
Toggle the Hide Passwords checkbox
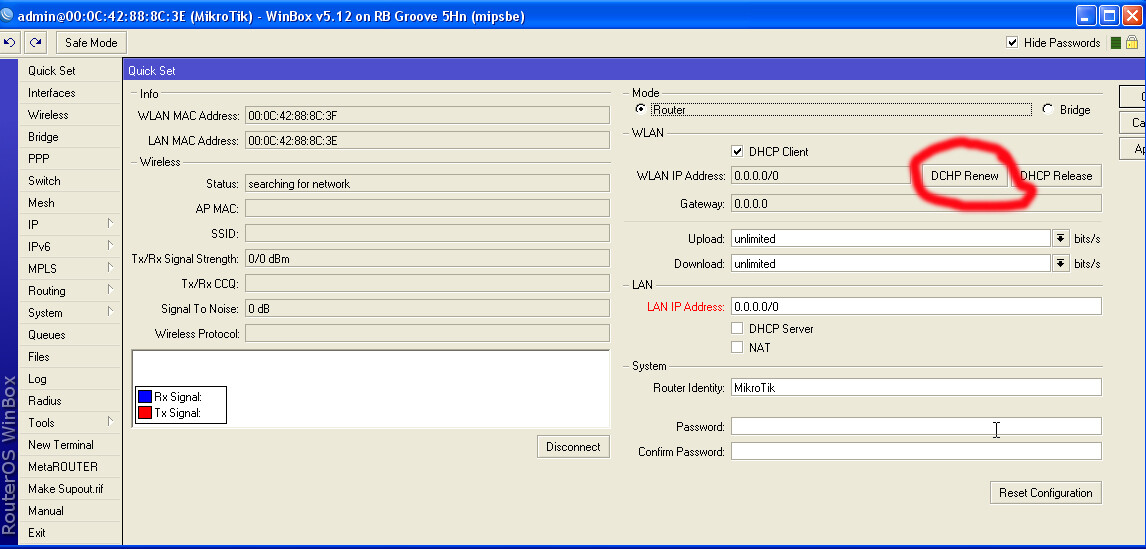[x=1012, y=42]
